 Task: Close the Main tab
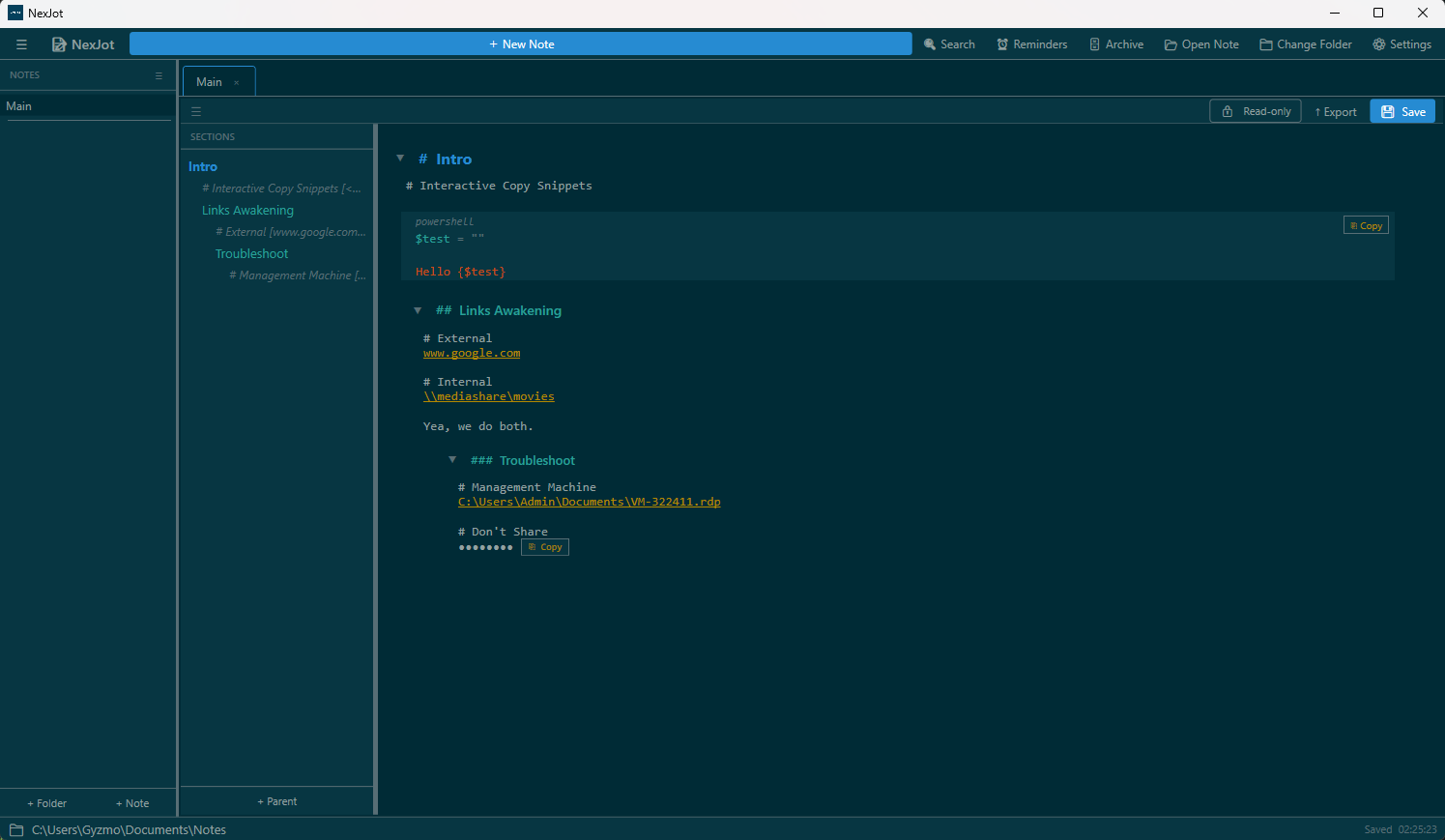[x=237, y=83]
